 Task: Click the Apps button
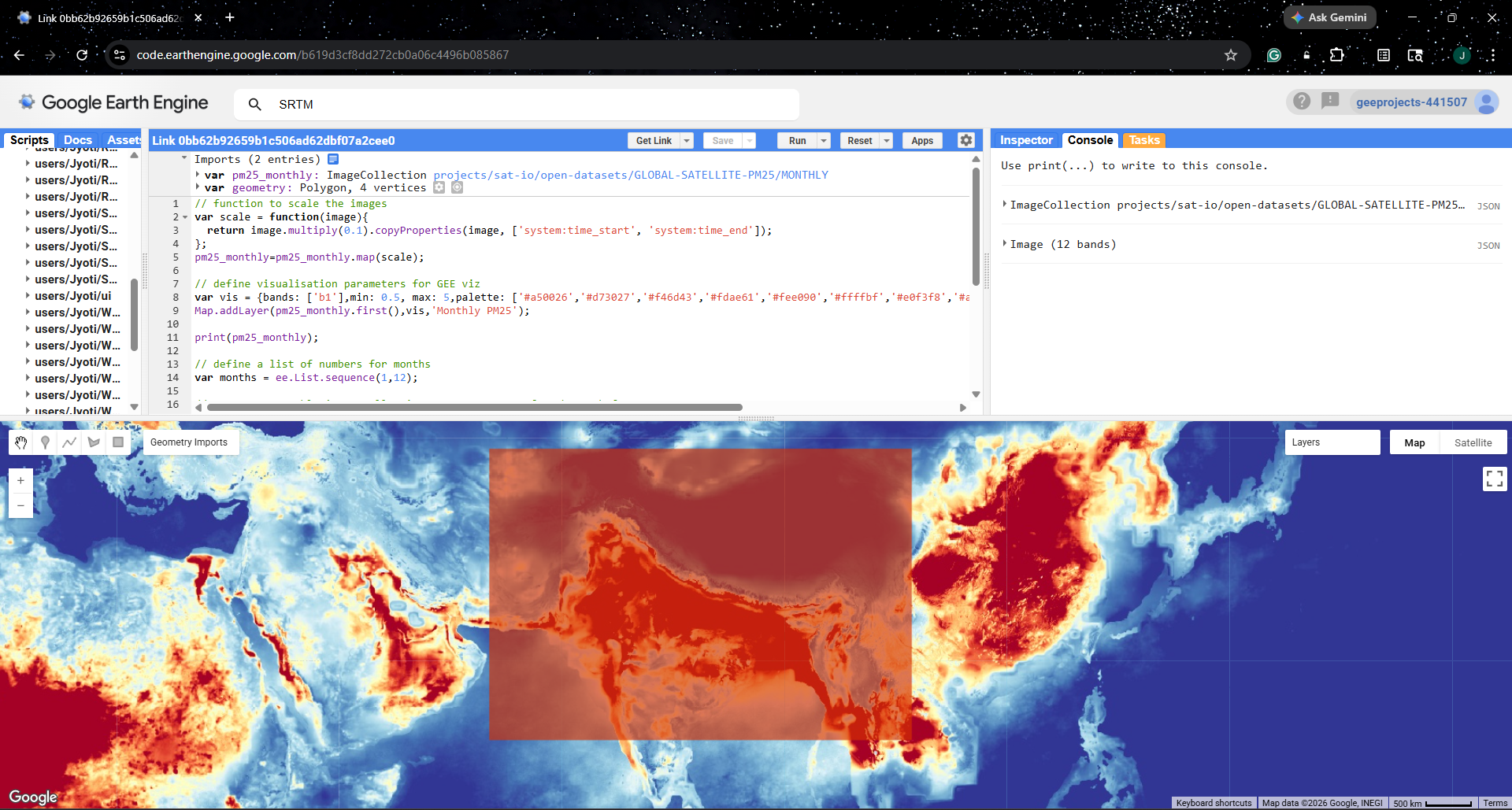(922, 140)
